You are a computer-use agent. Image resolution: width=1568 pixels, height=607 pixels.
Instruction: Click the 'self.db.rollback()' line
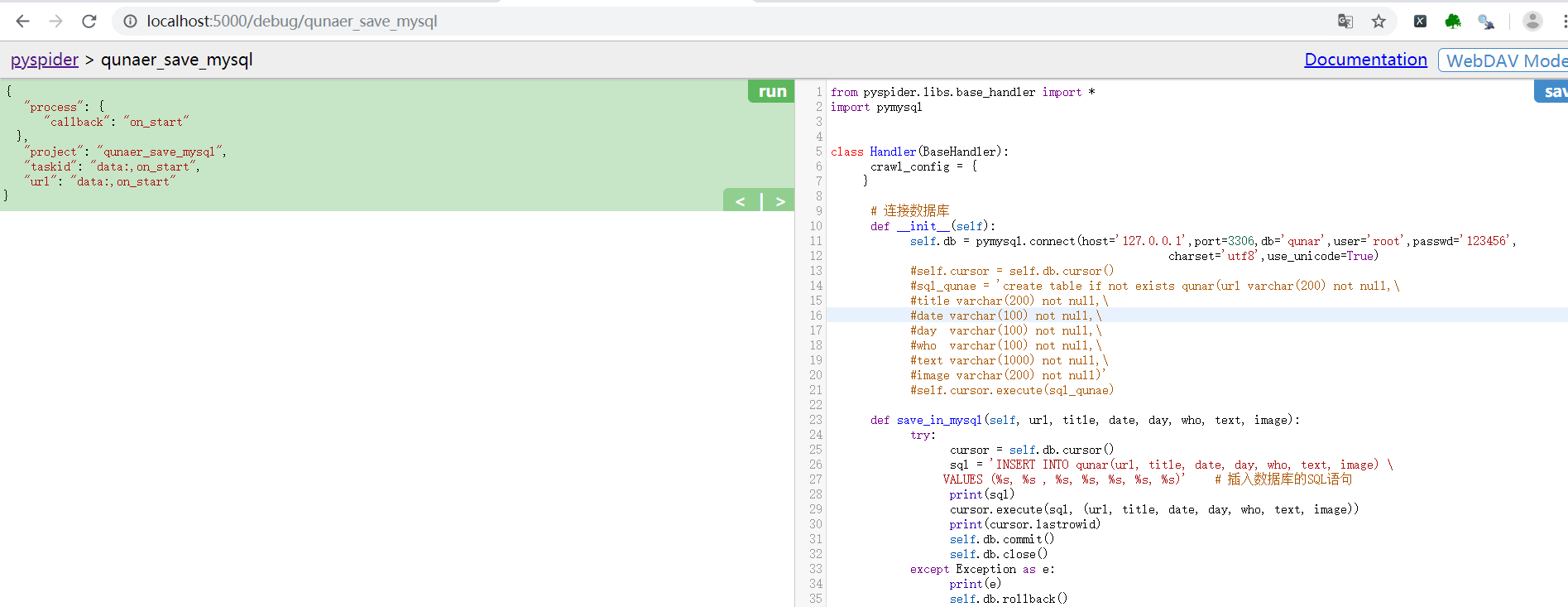[1009, 599]
